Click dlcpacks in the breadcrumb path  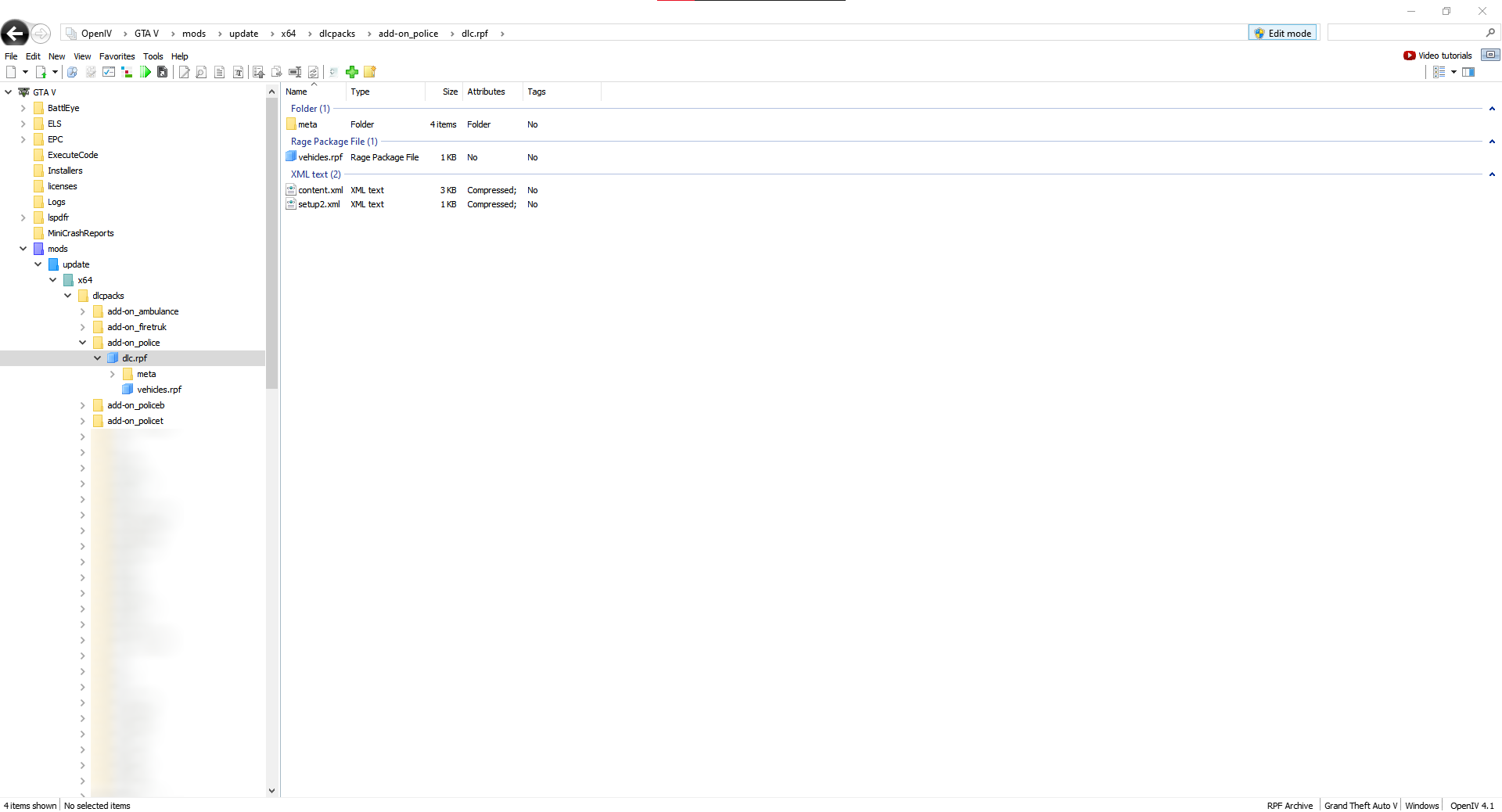click(x=336, y=34)
